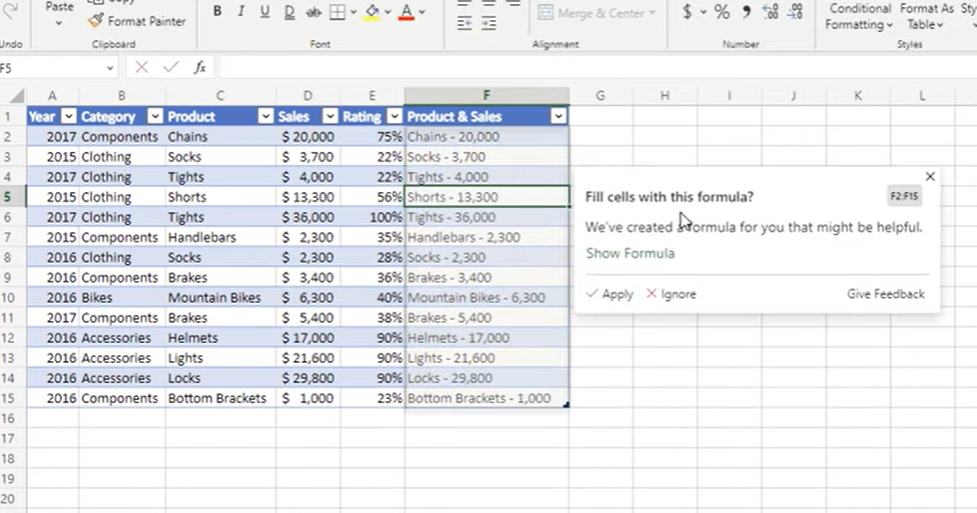
Task: Open the Sales column filter
Action: [330, 116]
